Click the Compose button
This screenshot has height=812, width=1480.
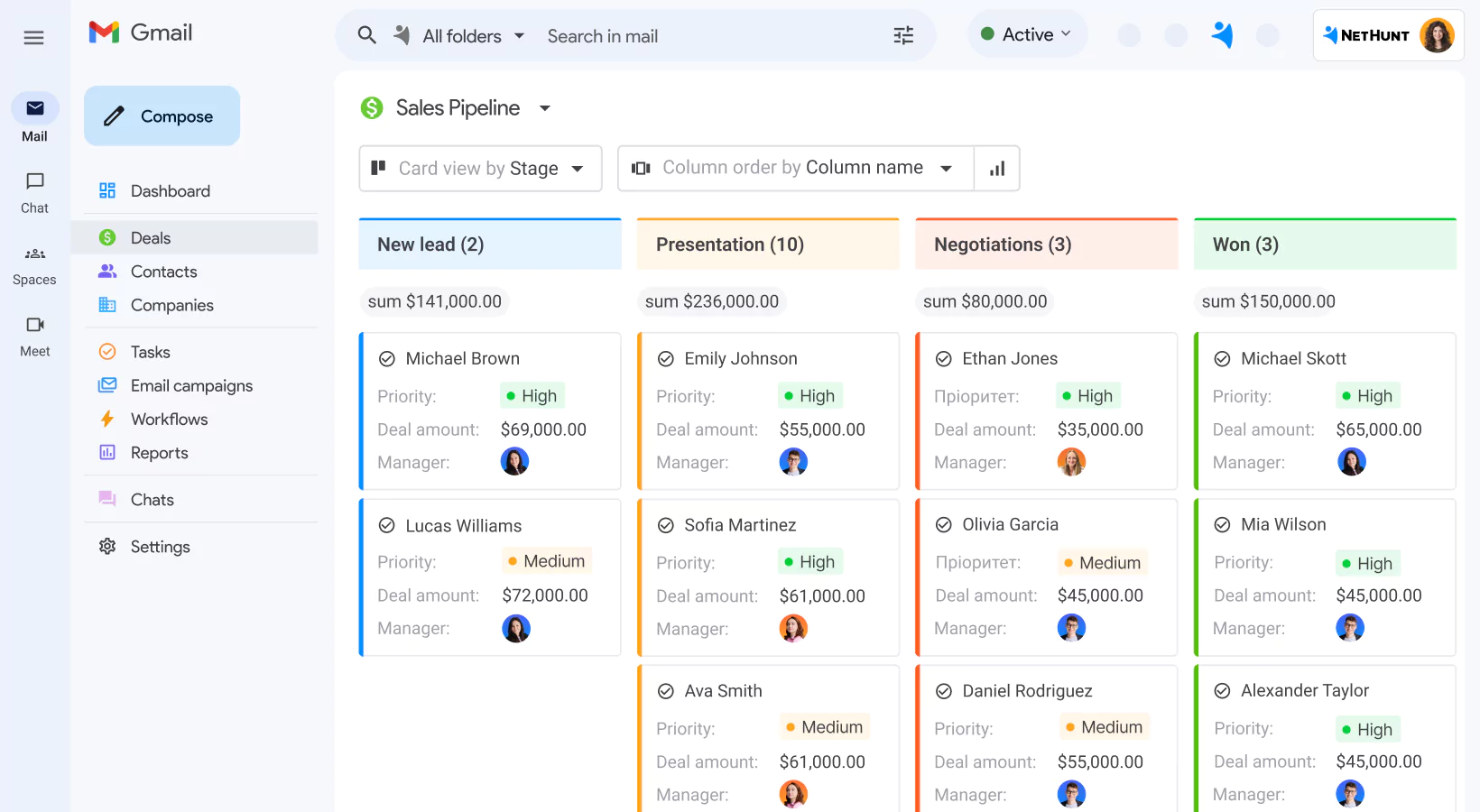click(x=162, y=115)
